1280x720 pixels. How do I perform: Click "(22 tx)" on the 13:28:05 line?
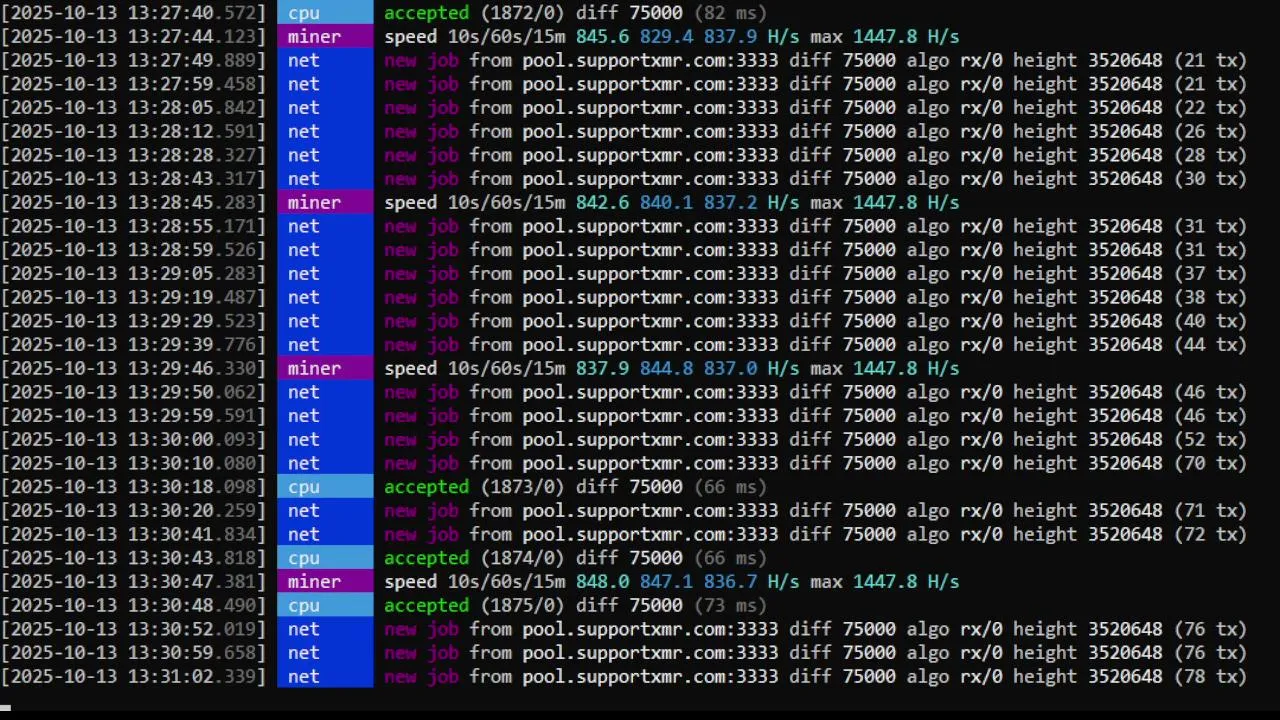click(1210, 108)
